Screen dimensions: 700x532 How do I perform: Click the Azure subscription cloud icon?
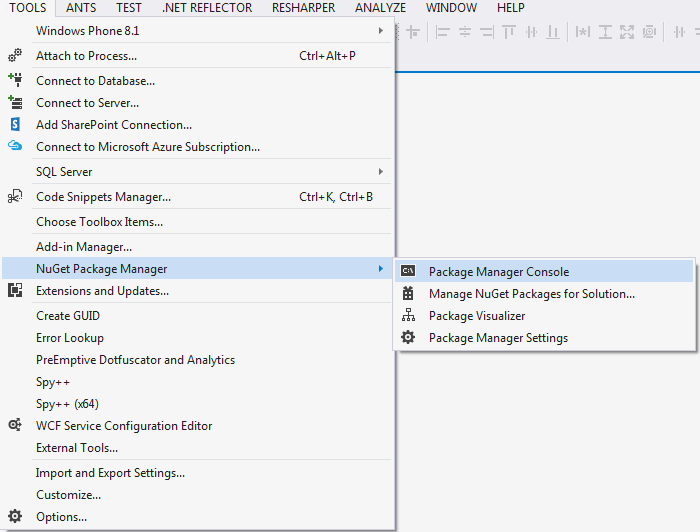tap(15, 145)
